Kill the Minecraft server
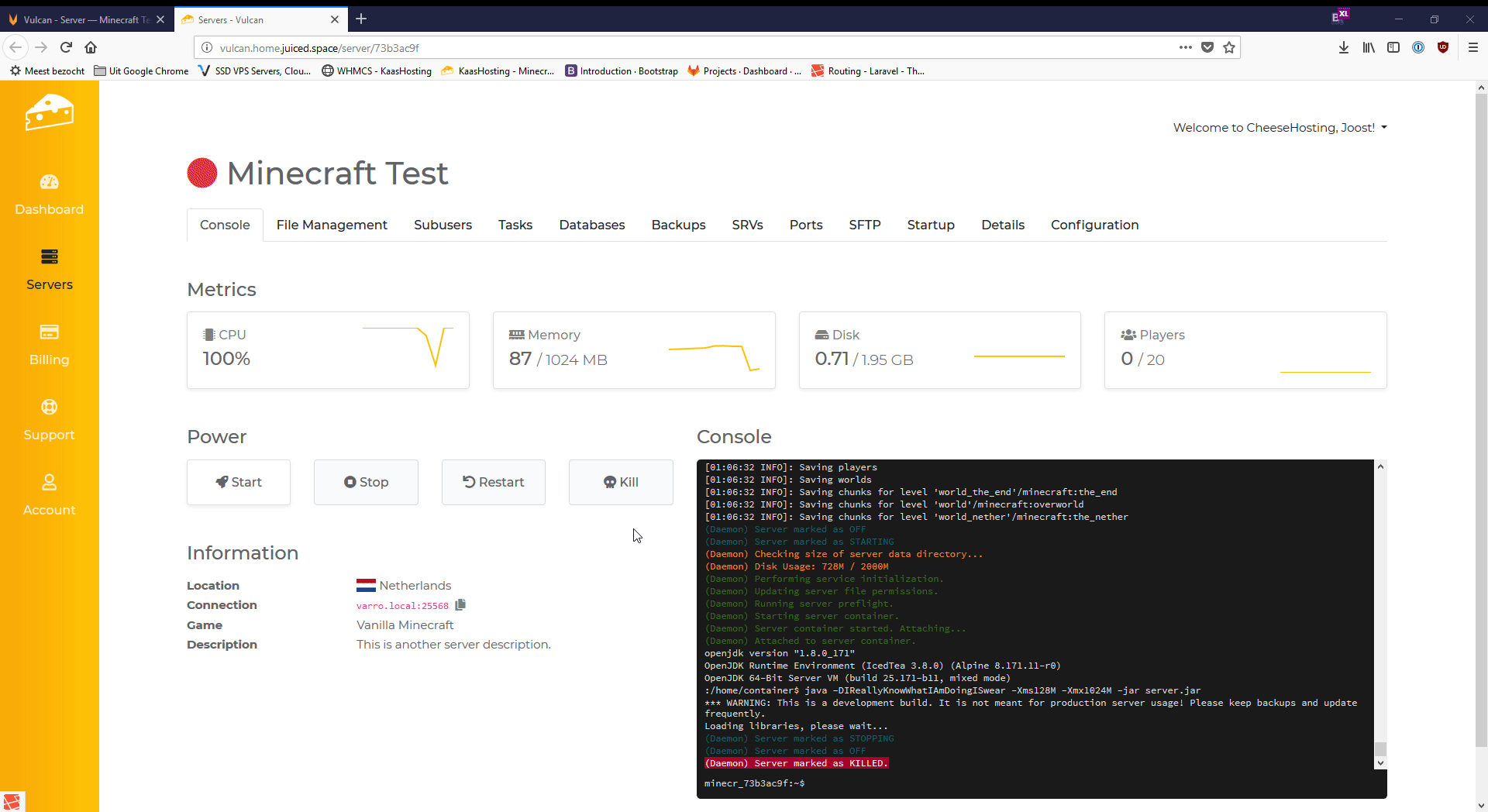 [621, 482]
